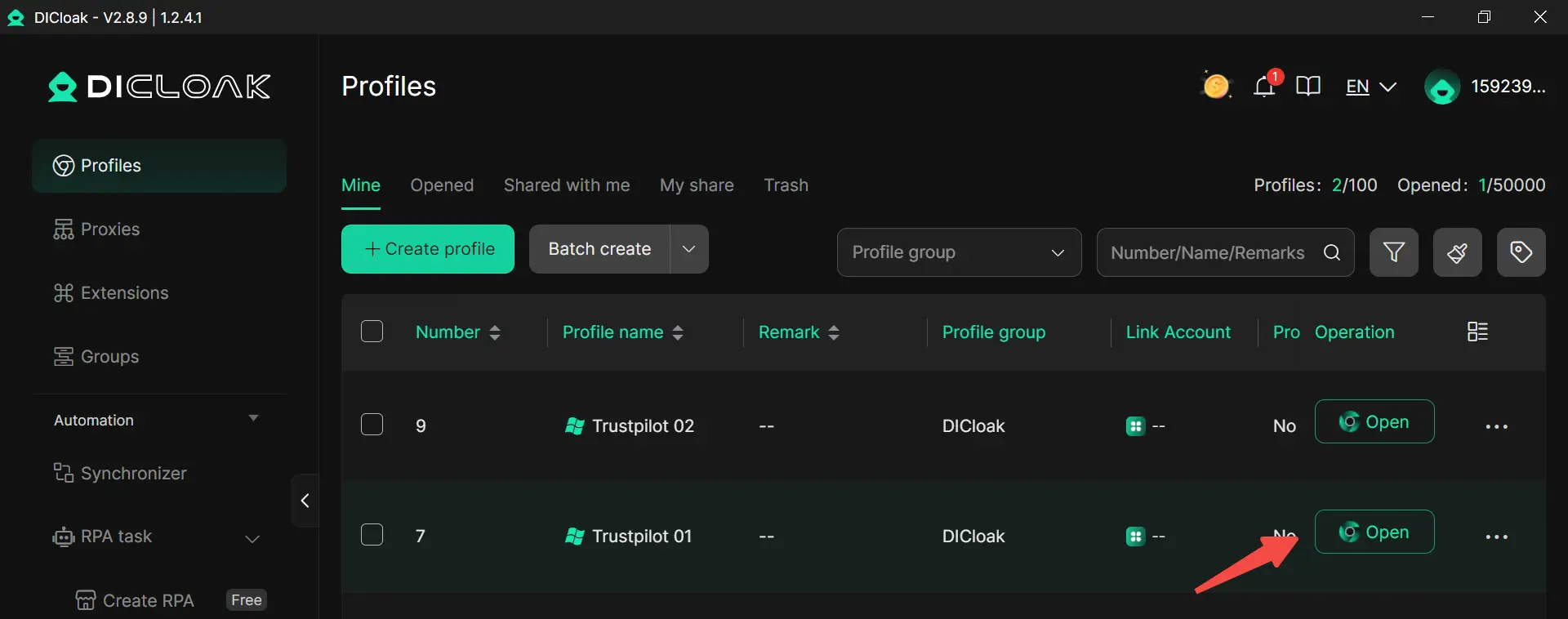Check the Trustpilot 02 row checkbox
The width and height of the screenshot is (1568, 619).
pyautogui.click(x=372, y=425)
